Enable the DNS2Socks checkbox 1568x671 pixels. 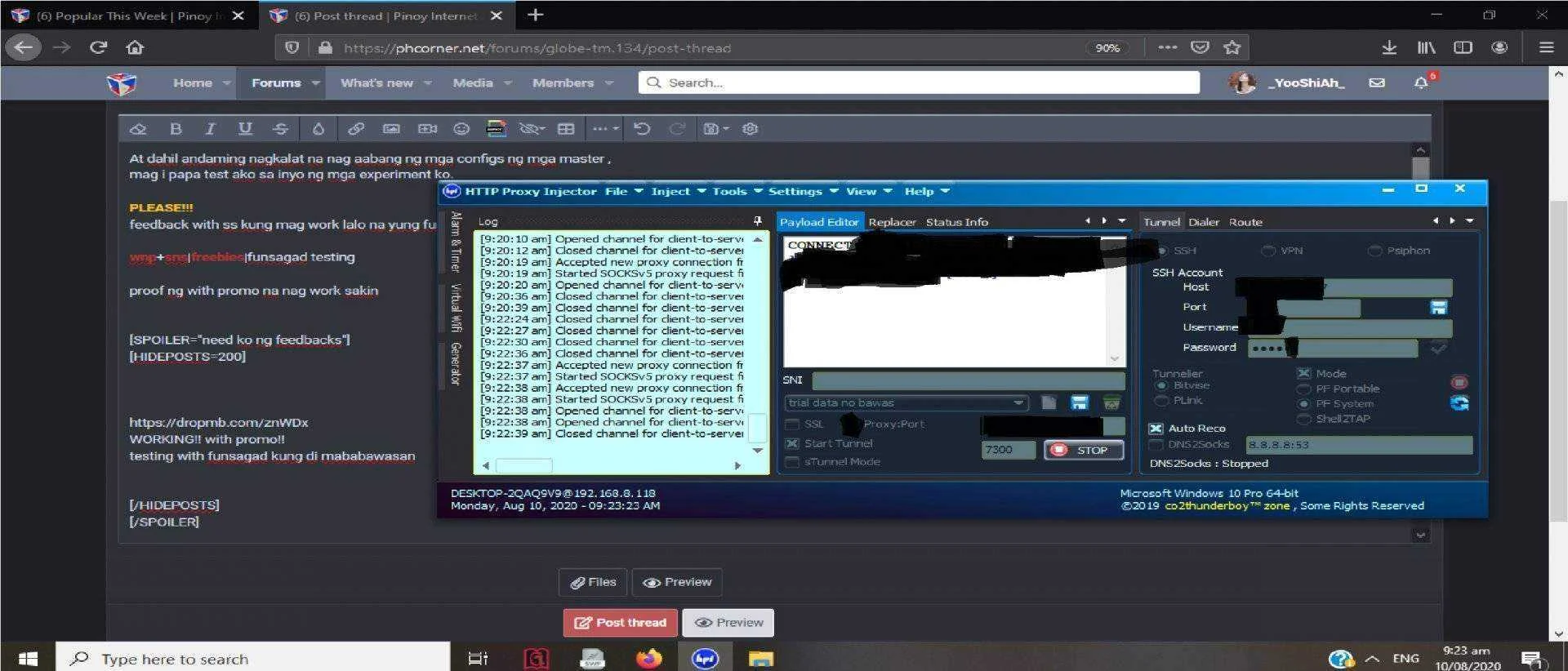point(1156,445)
